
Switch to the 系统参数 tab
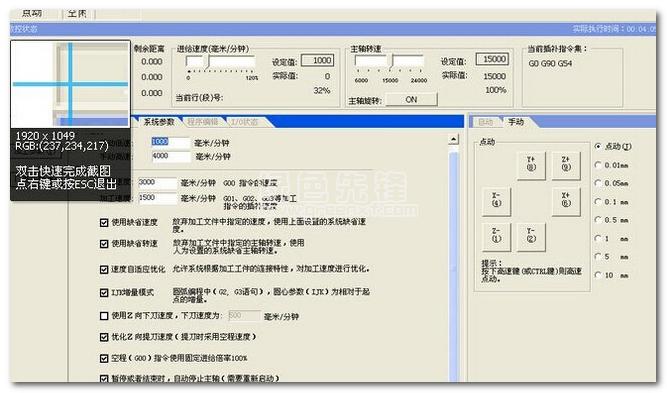pos(158,122)
